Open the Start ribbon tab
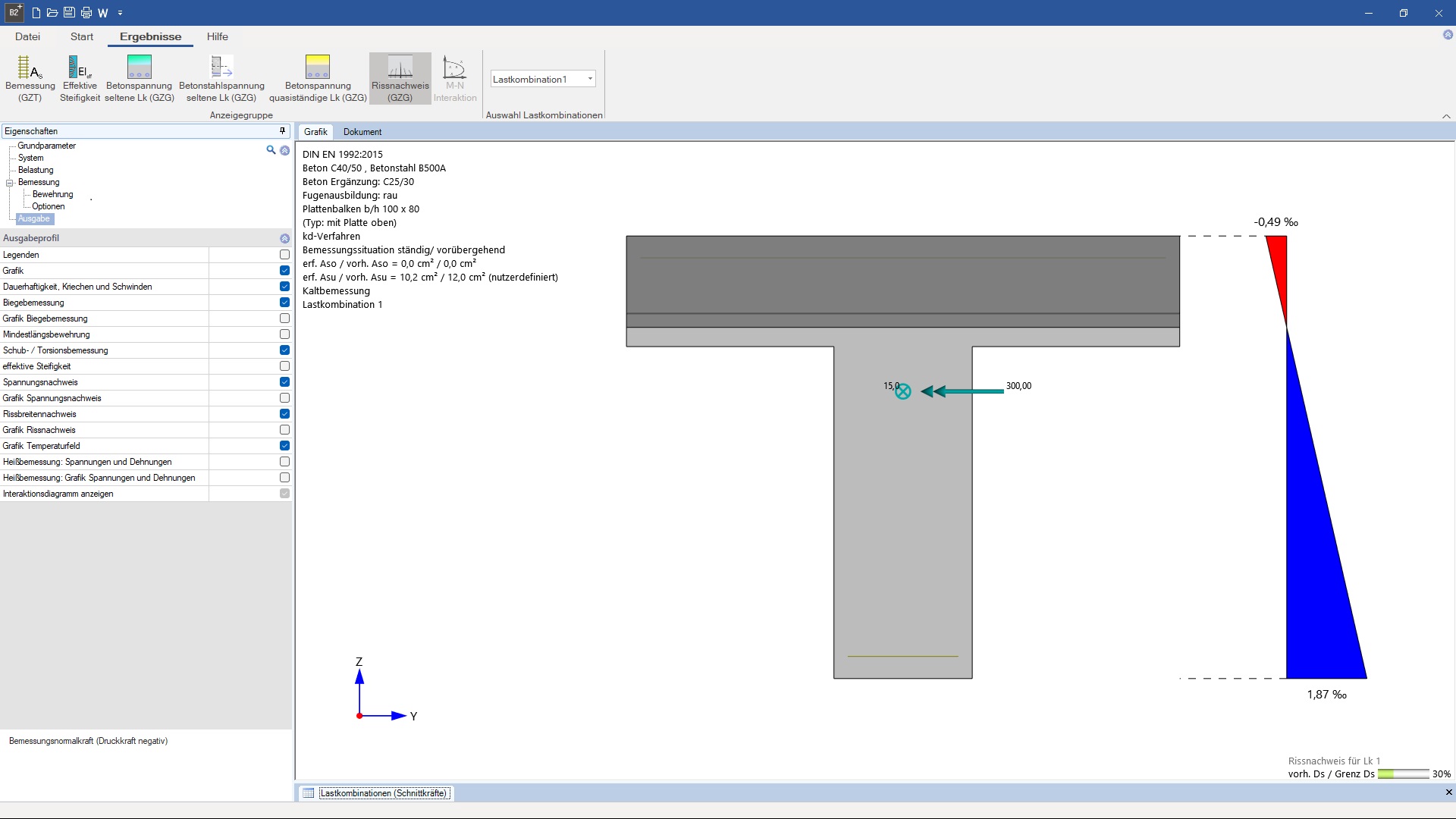Viewport: 1456px width, 819px height. [82, 36]
